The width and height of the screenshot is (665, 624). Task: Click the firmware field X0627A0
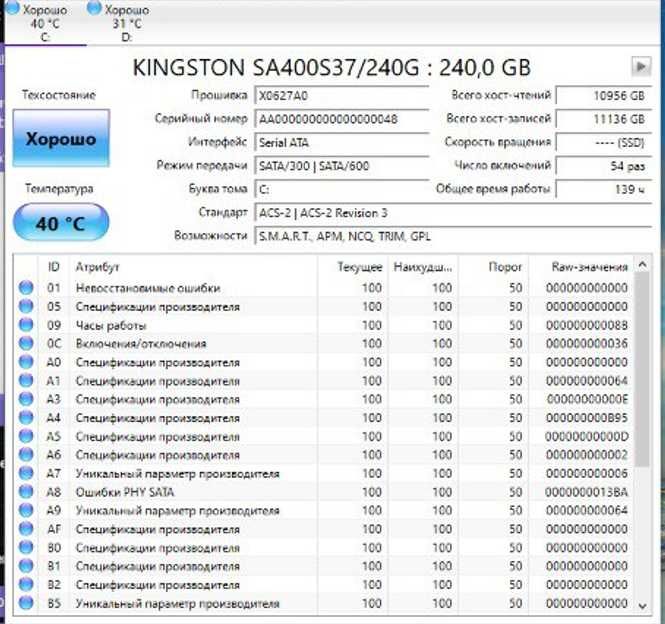click(x=341, y=95)
